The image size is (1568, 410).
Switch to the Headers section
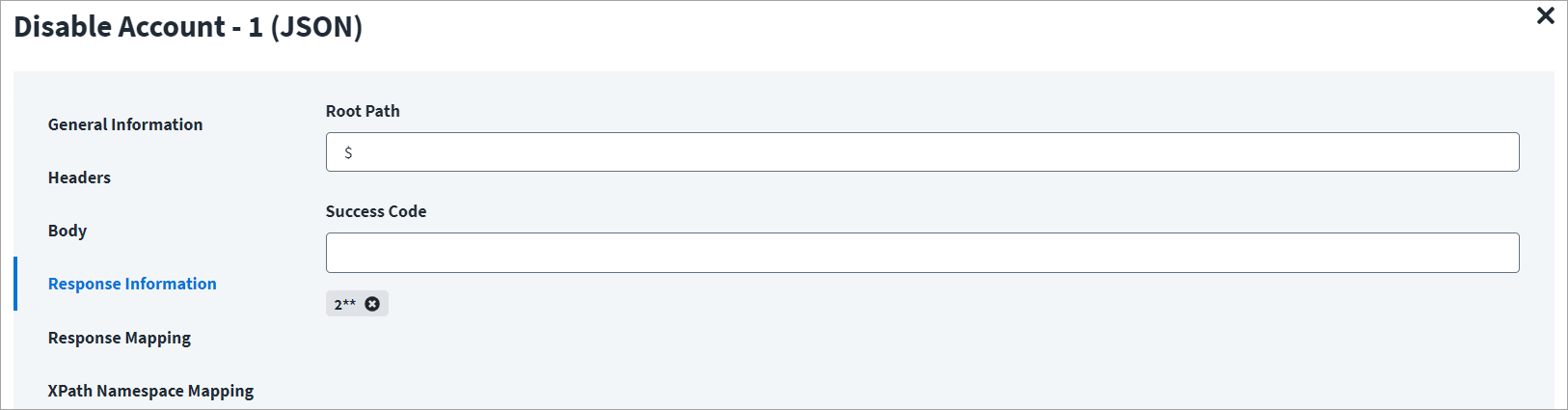click(x=79, y=178)
